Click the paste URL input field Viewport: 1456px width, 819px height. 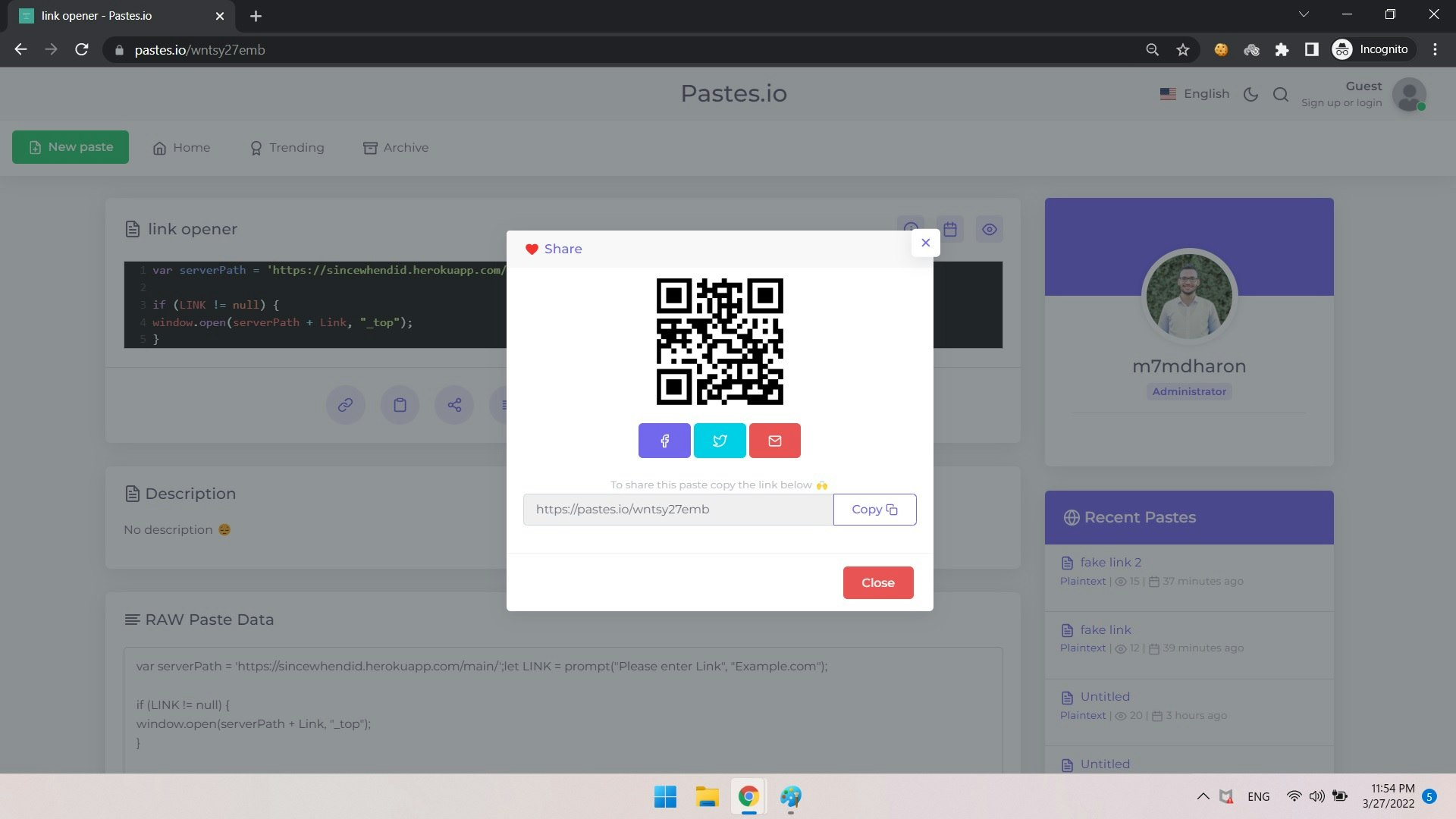click(677, 510)
